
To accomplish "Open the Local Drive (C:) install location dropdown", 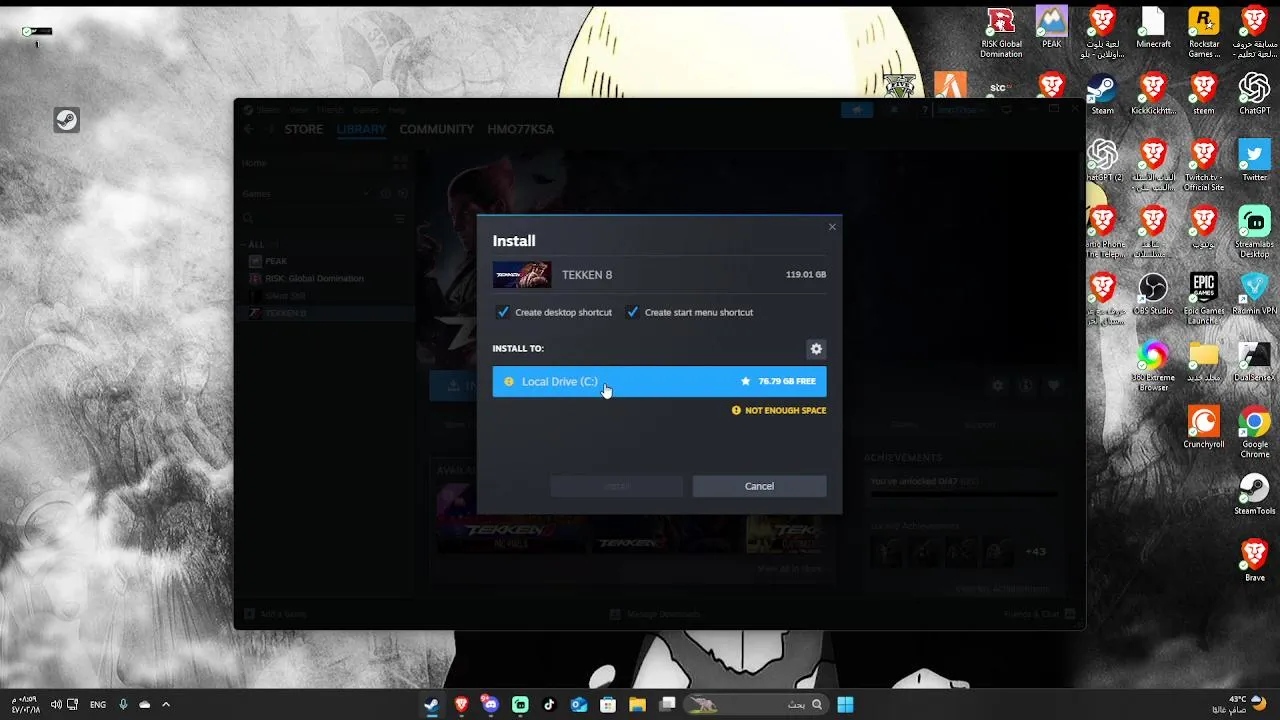I will point(659,381).
